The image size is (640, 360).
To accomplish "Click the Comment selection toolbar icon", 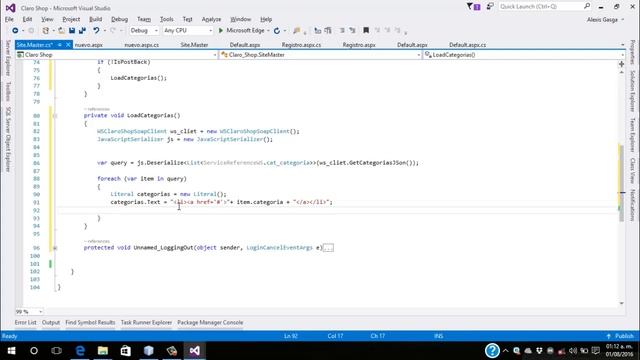I will [342, 31].
